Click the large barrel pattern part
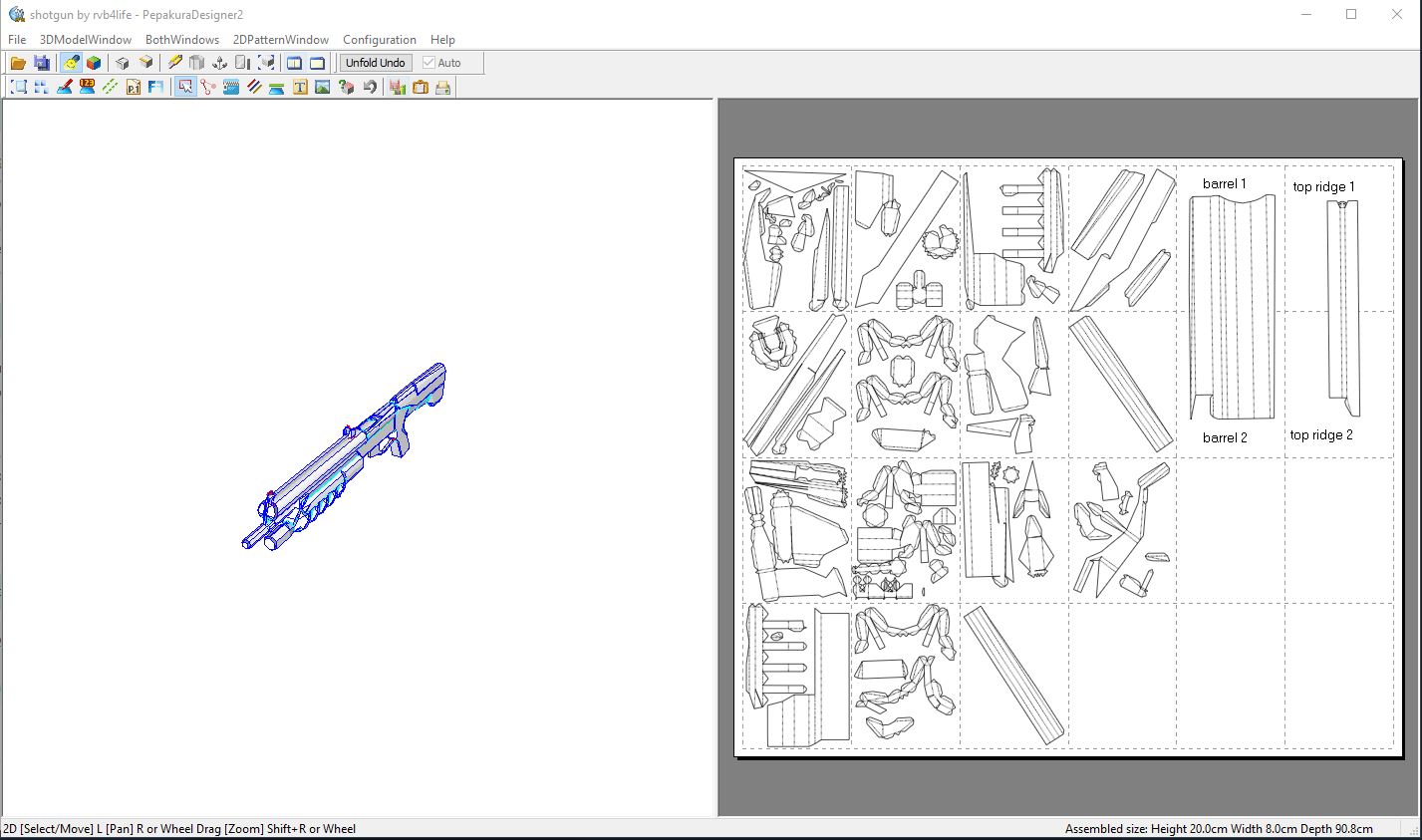 click(1233, 307)
